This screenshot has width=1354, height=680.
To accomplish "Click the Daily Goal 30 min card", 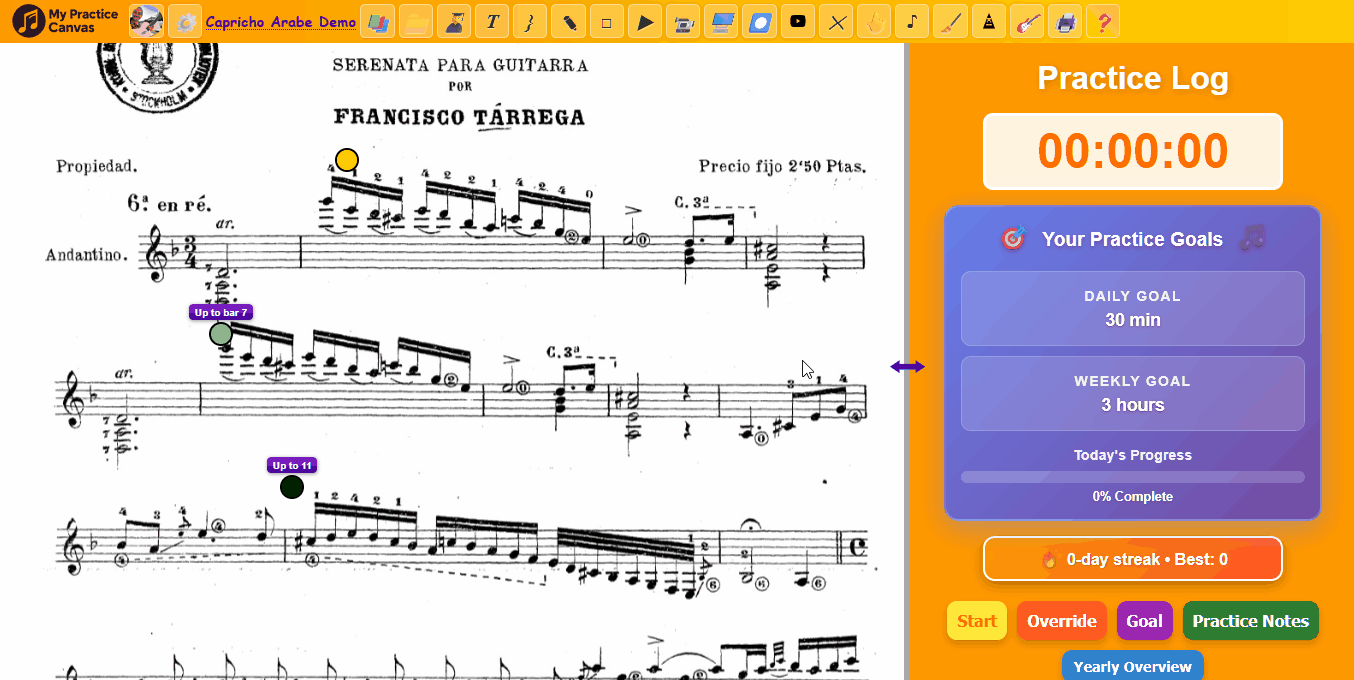I will click(x=1132, y=308).
